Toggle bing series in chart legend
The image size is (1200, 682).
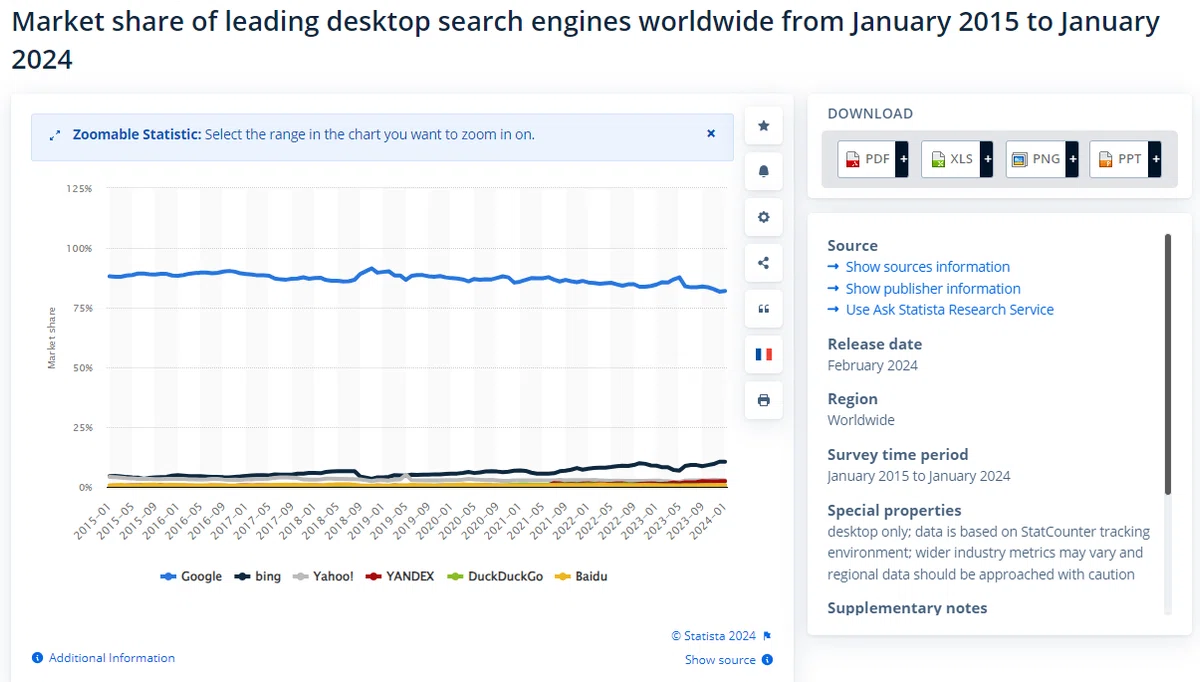tap(258, 576)
